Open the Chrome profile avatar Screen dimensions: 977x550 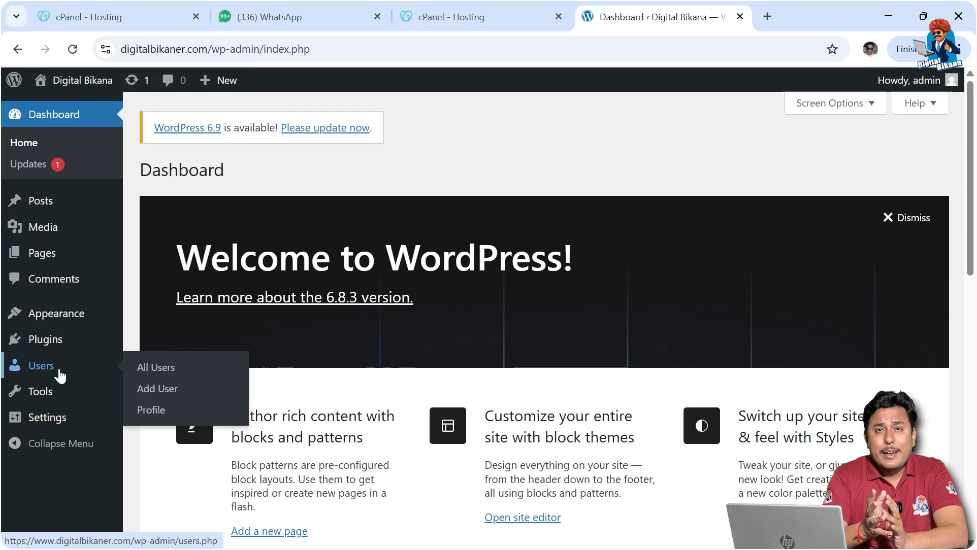coord(870,49)
